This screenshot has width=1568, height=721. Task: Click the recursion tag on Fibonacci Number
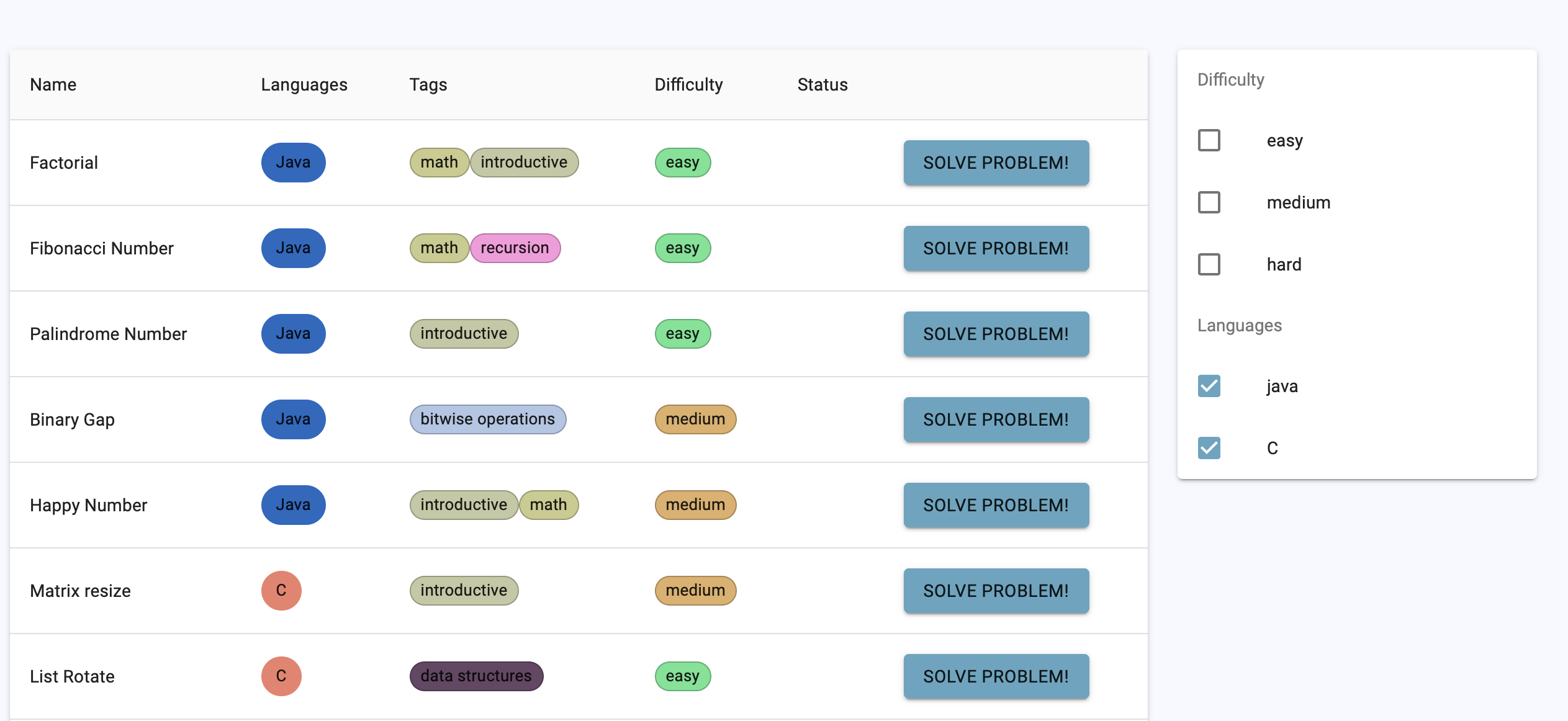click(515, 248)
